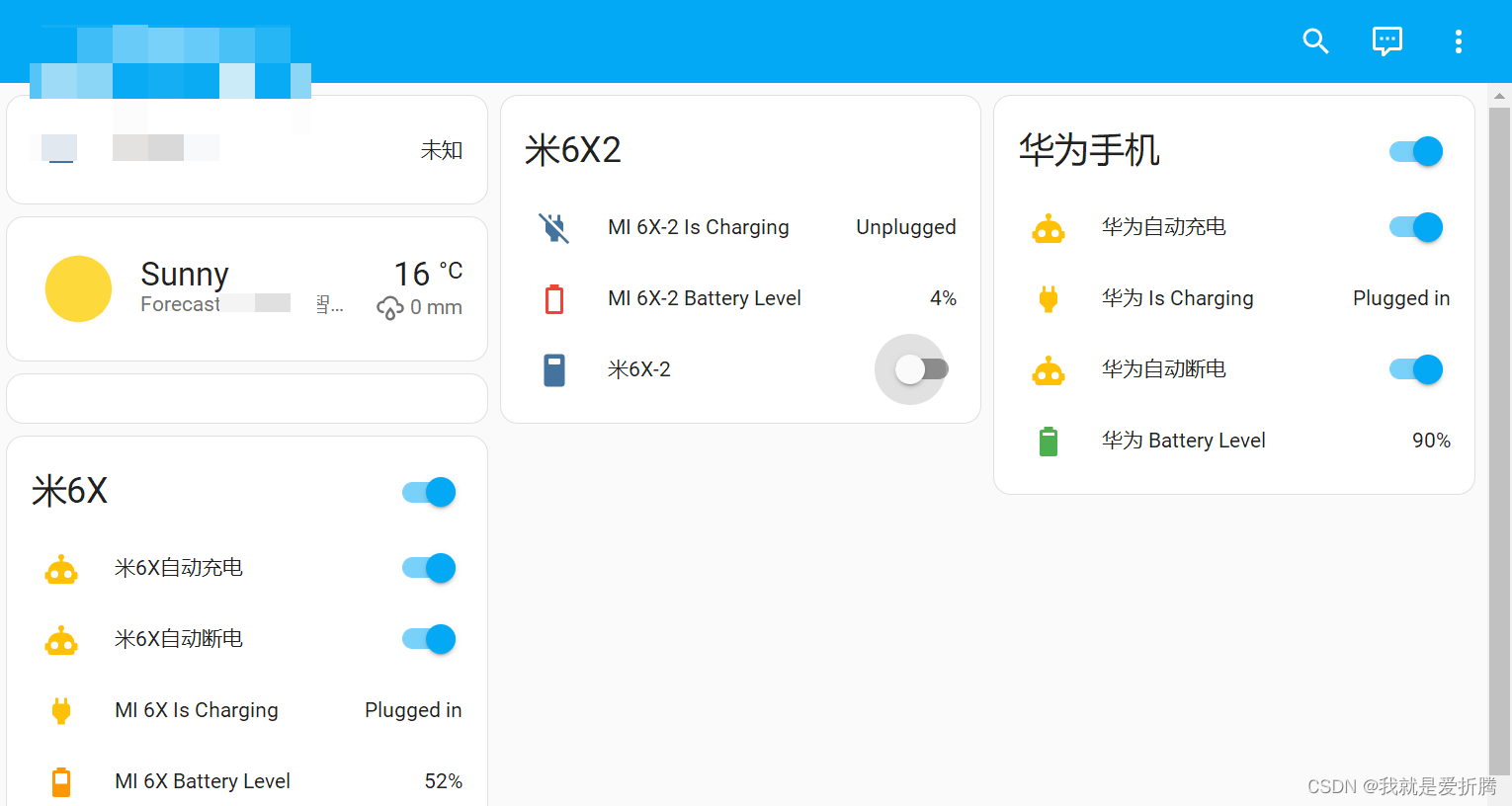
Task: Click the 52% battery value
Action: [x=444, y=781]
